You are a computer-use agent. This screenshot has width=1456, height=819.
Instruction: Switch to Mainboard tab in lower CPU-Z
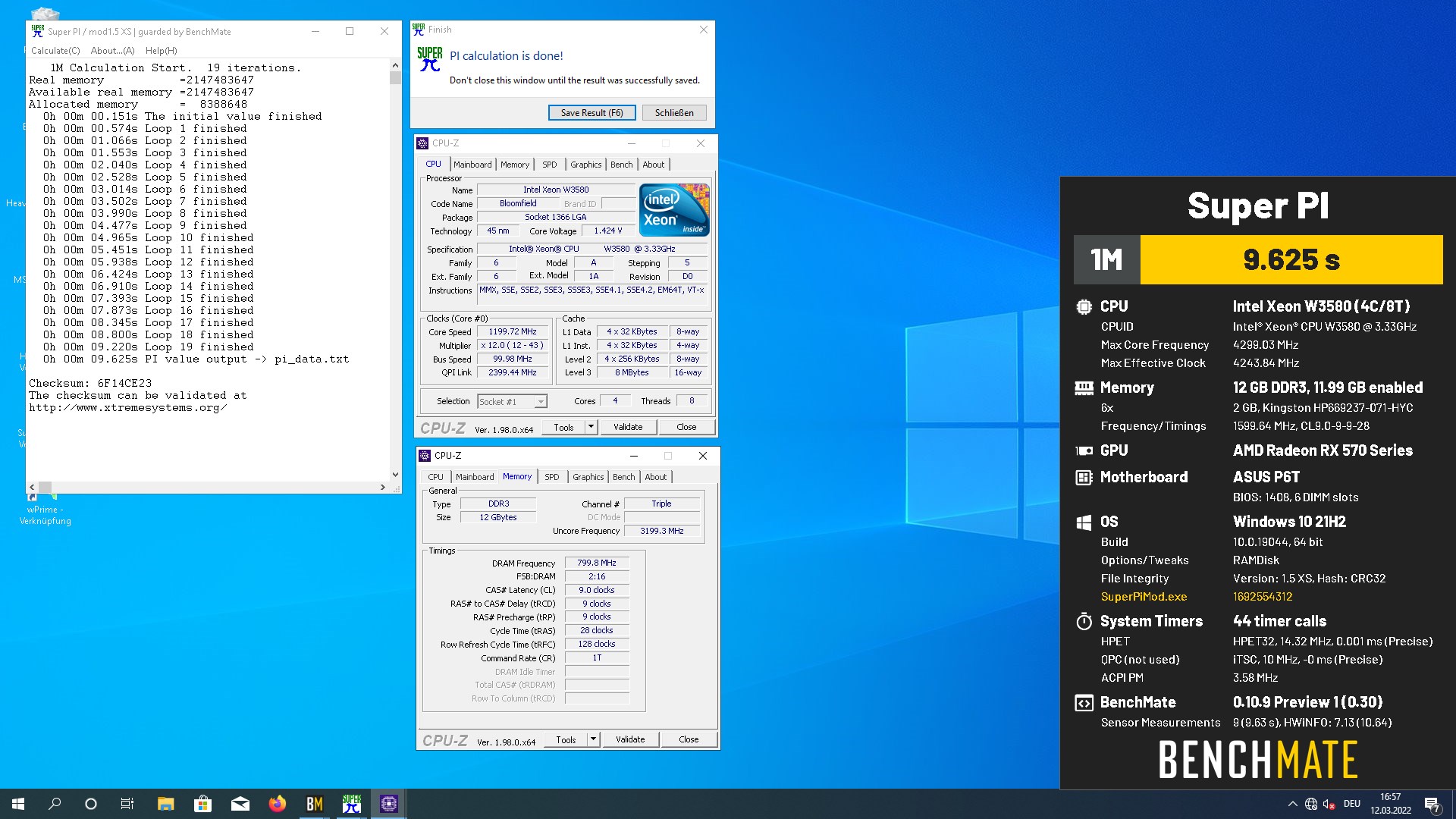coord(475,477)
